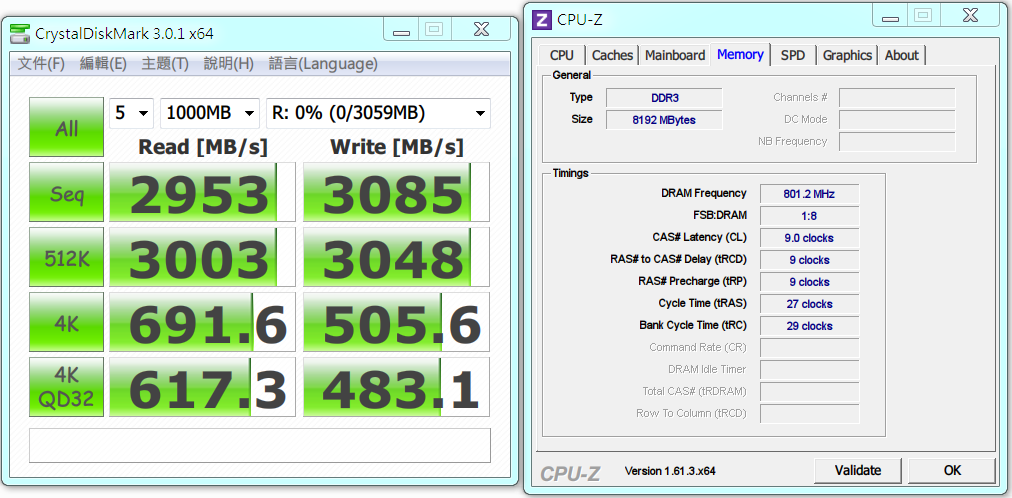Click the 512K read result 3003
Viewport: 1012px width, 498px height.
click(202, 257)
